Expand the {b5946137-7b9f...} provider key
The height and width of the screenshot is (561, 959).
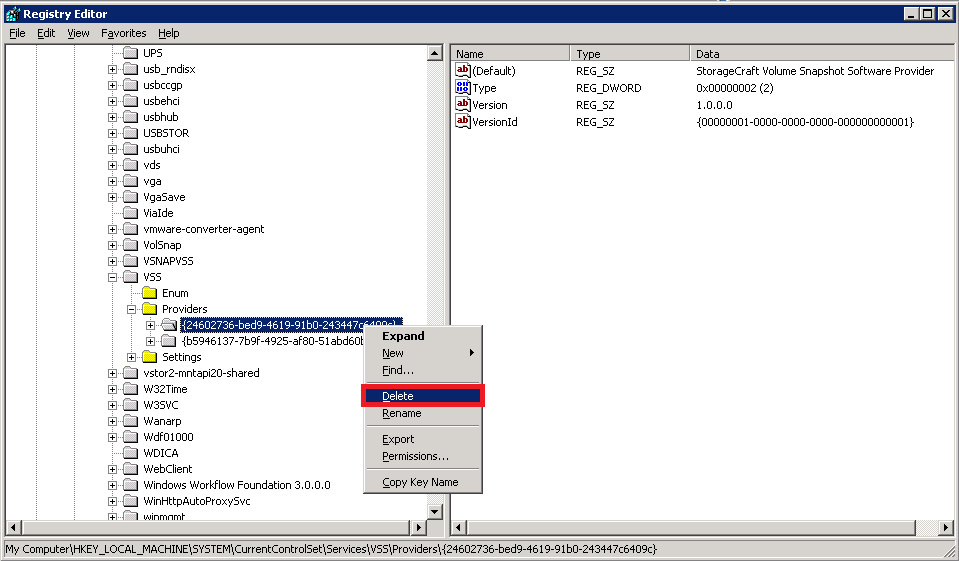150,341
